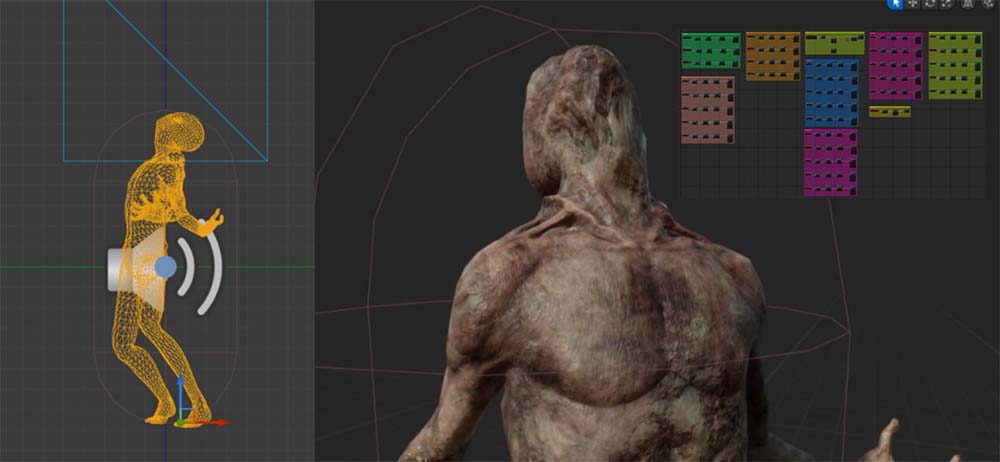Select the green node block
Image resolution: width=1000 pixels, height=462 pixels.
(x=710, y=50)
